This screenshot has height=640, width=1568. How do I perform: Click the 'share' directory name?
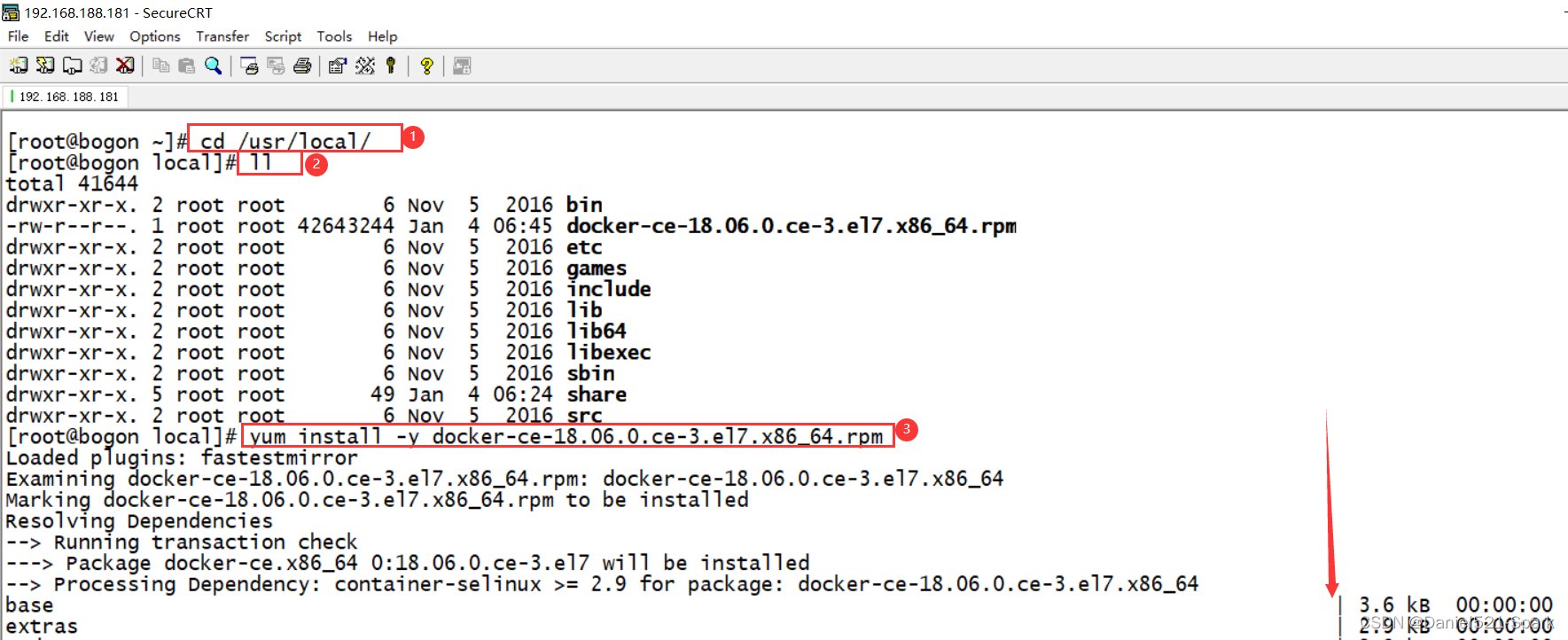(597, 394)
